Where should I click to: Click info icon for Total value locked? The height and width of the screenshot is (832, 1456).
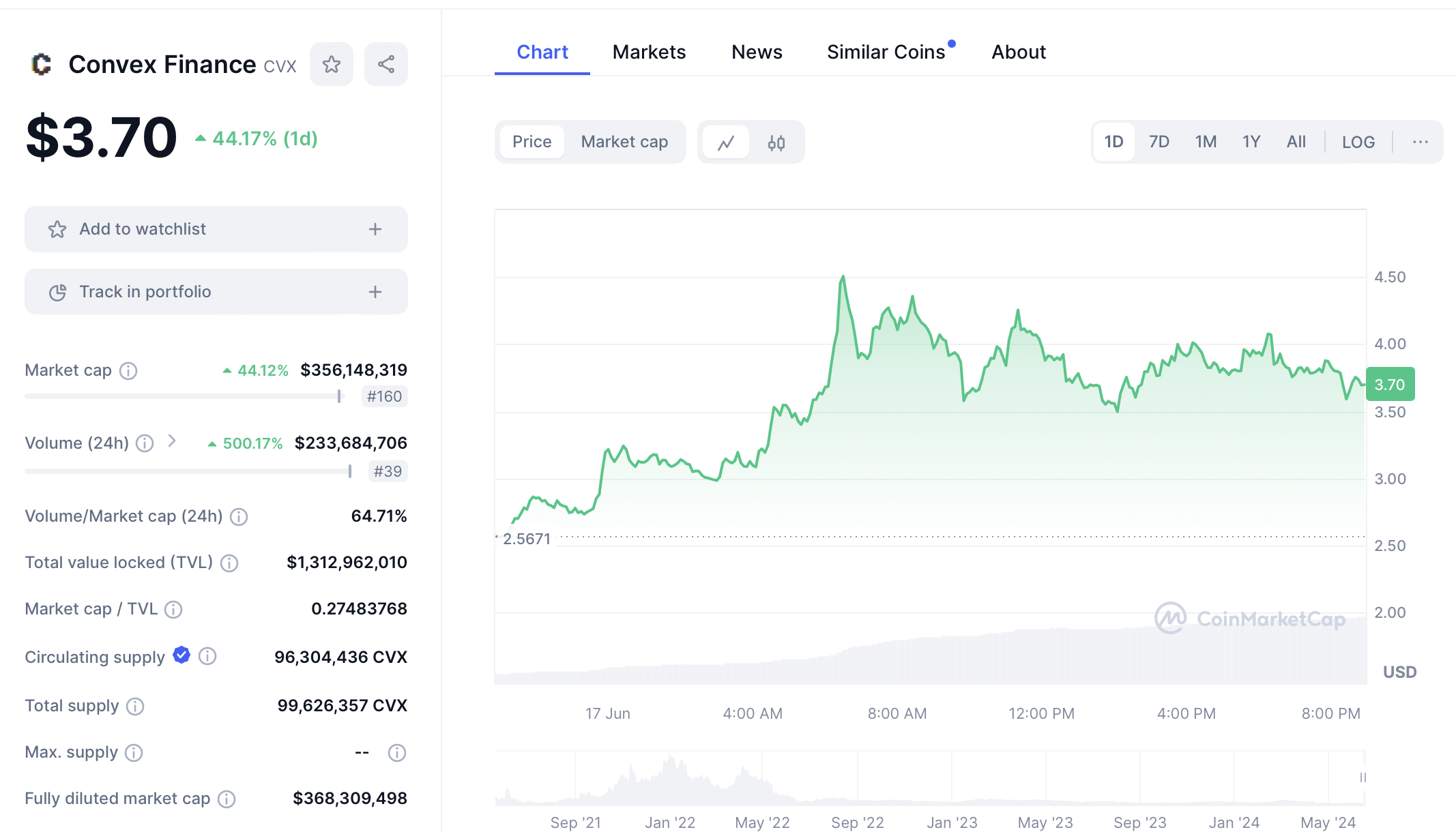pyautogui.click(x=229, y=563)
